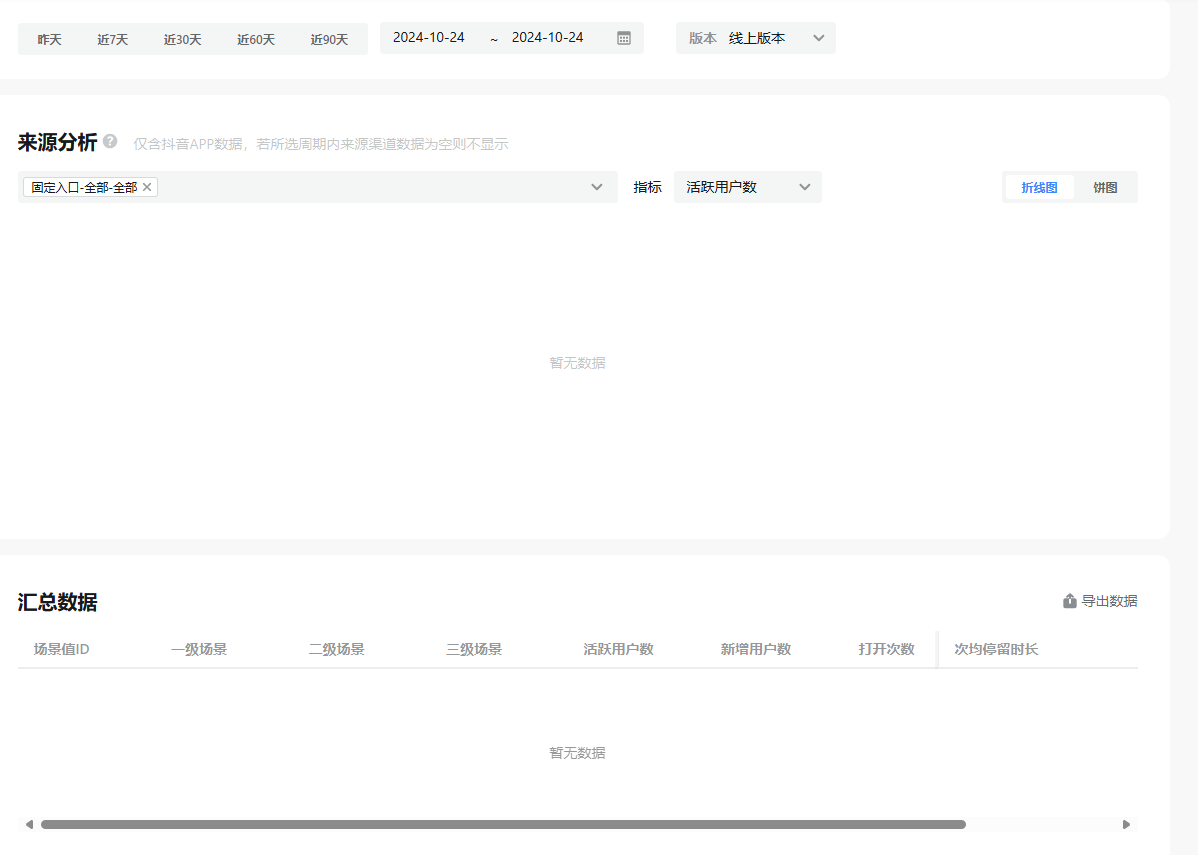This screenshot has height=855, width=1198.
Task: Click the 活跃用户数 column header
Action: 618,649
